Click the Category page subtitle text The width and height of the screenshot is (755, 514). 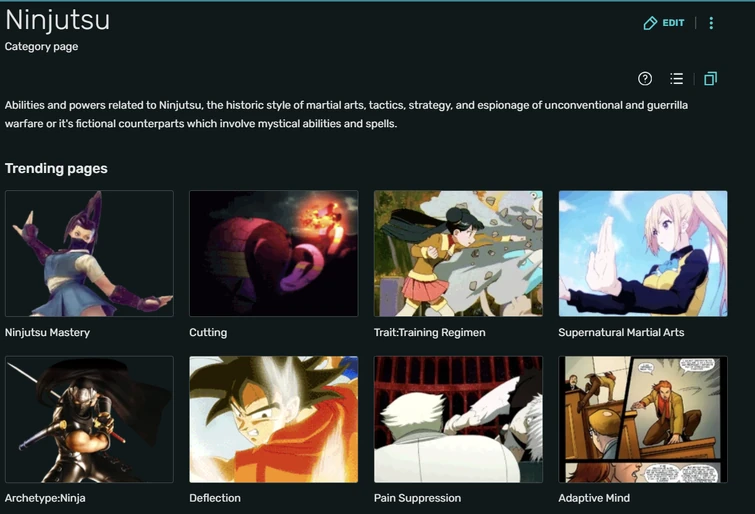tap(41, 47)
